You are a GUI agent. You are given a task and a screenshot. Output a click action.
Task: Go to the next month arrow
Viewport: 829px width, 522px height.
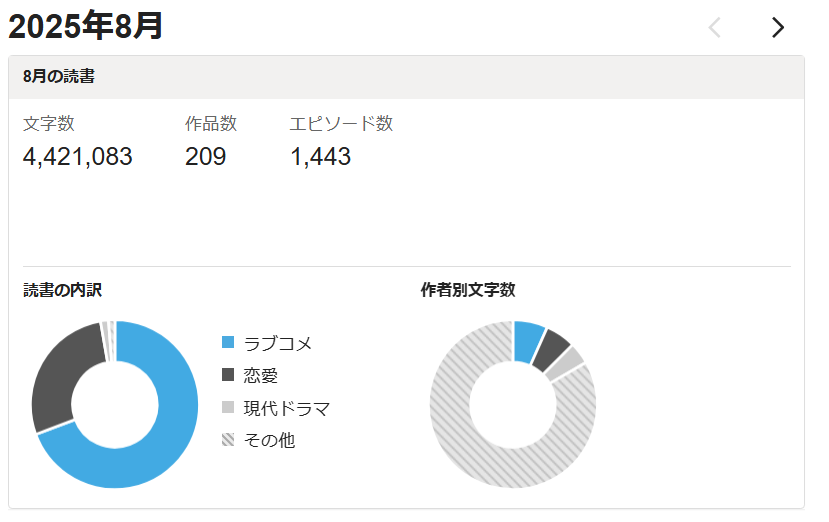click(777, 28)
